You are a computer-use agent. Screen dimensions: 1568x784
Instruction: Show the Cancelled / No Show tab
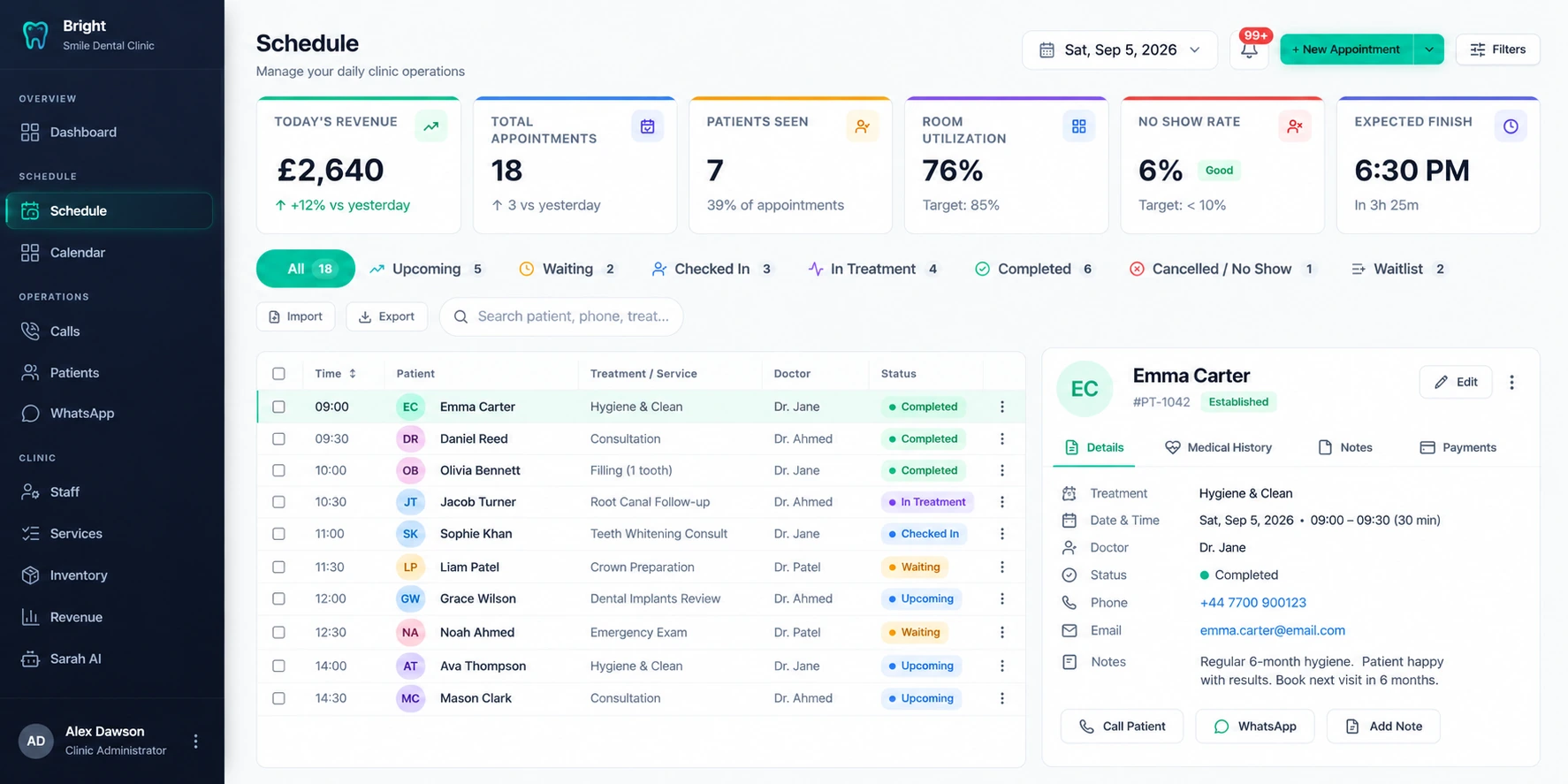[x=1222, y=269]
